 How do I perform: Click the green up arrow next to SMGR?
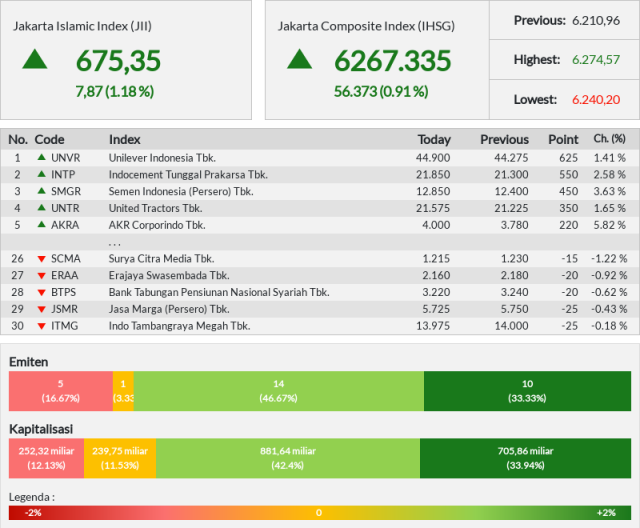point(41,191)
